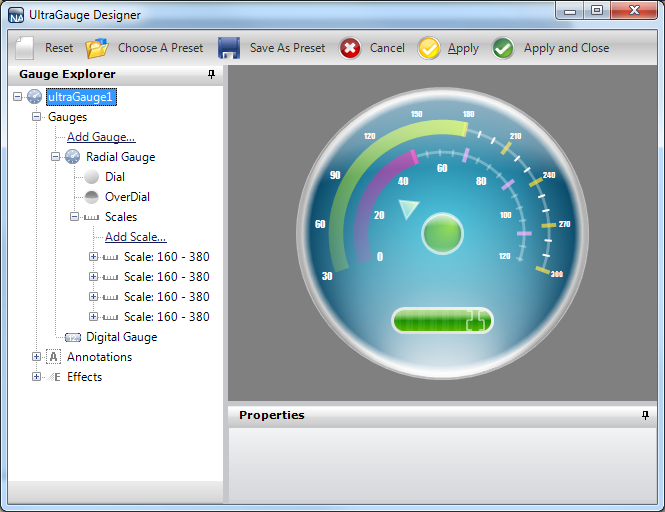The width and height of the screenshot is (665, 512).
Task: Click the Add Gauge... link
Action: 101,137
